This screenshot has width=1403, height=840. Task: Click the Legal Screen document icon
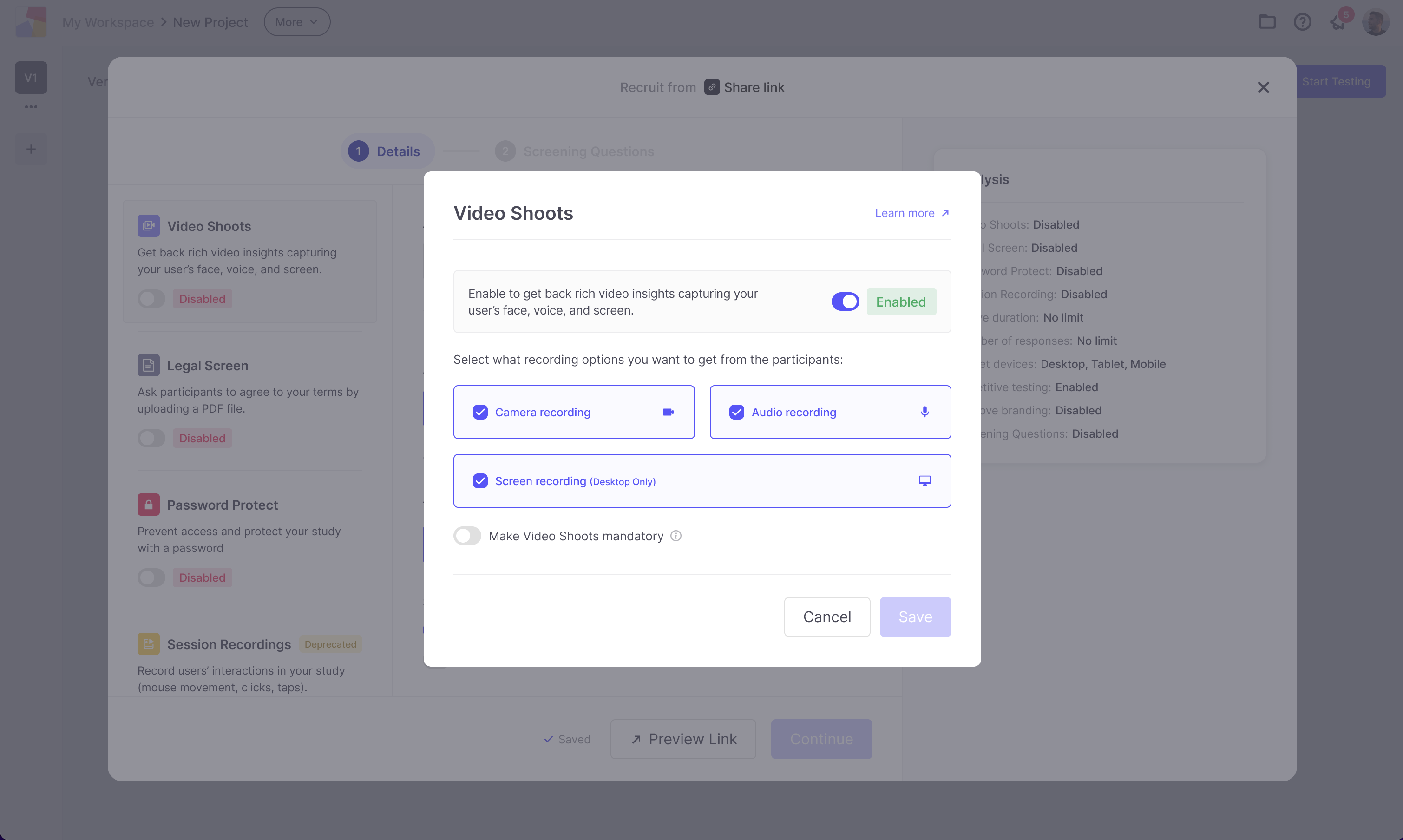(x=148, y=365)
